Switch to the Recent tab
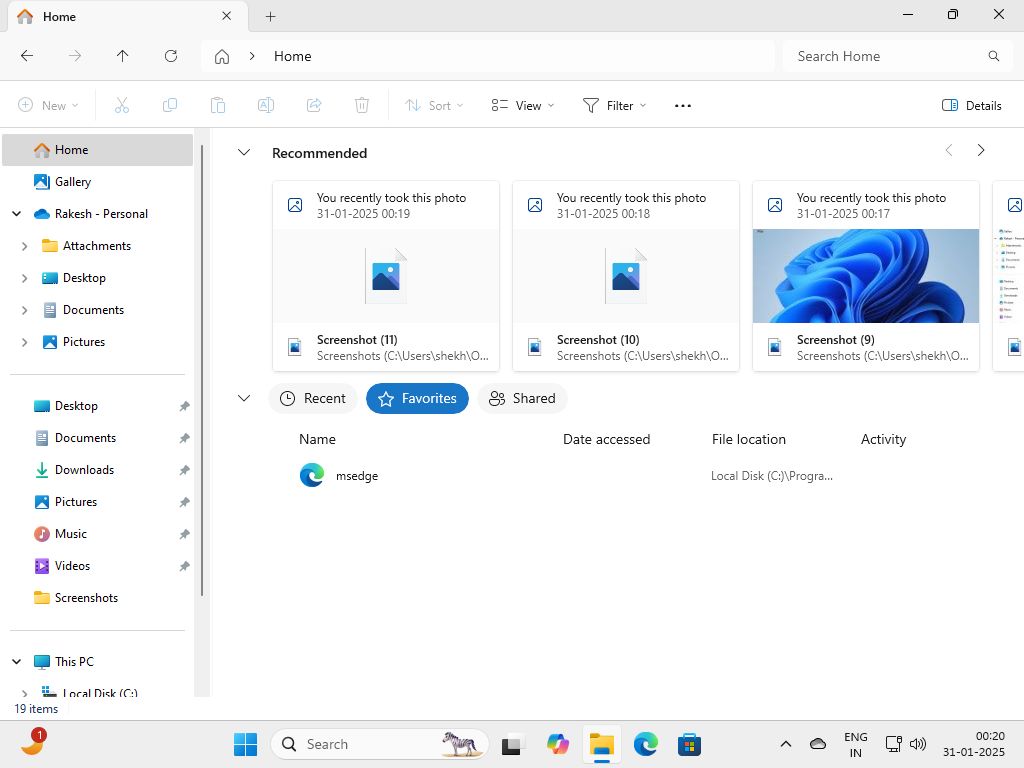 pyautogui.click(x=313, y=398)
